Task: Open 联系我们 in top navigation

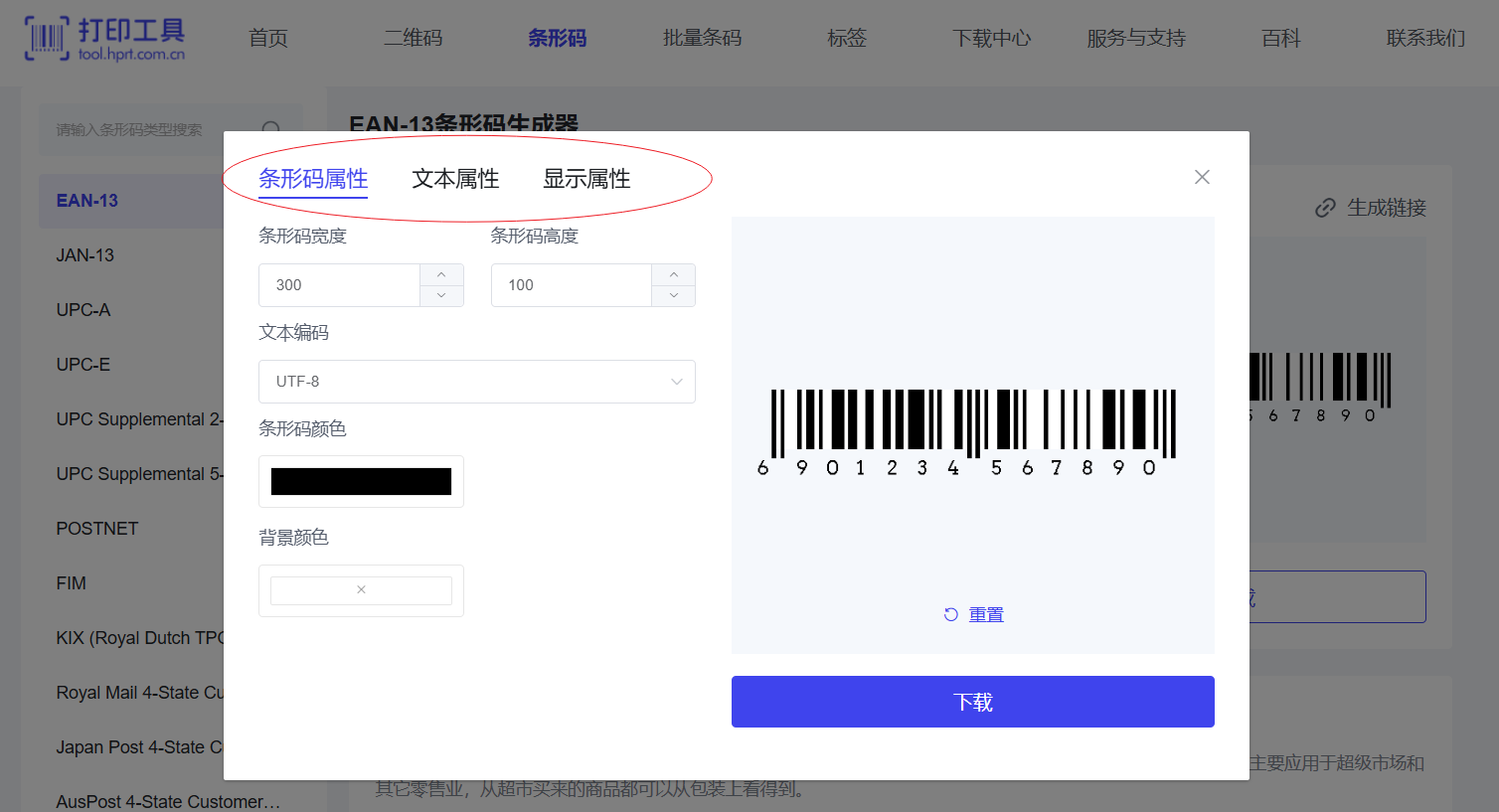Action: coord(1425,39)
